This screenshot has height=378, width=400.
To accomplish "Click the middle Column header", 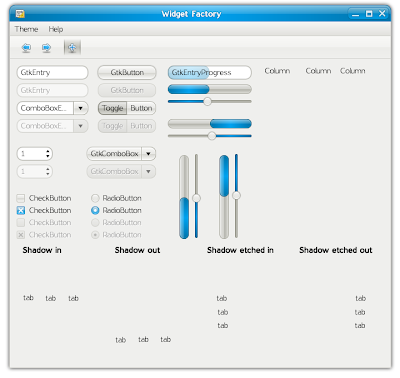I will click(x=318, y=71).
